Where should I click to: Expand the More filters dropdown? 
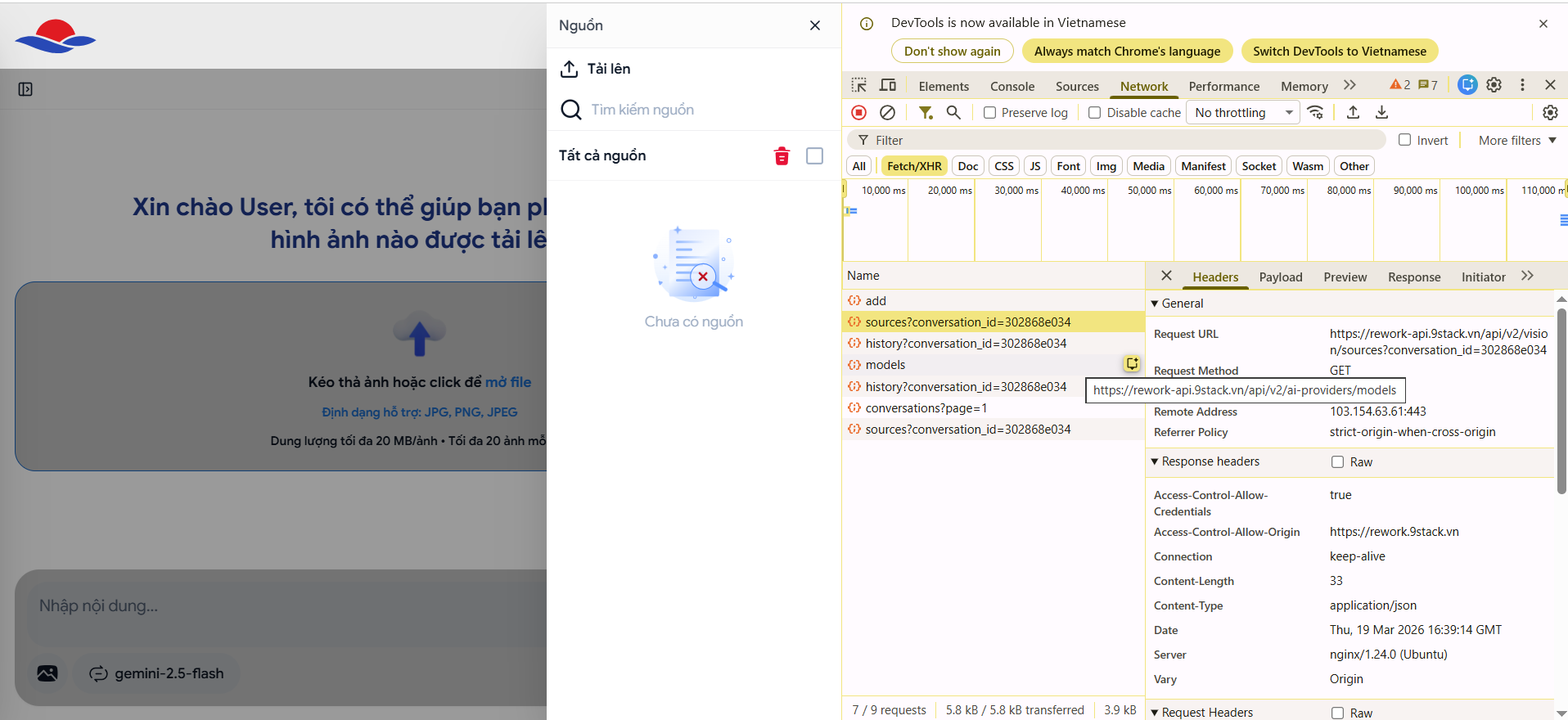pos(1516,141)
